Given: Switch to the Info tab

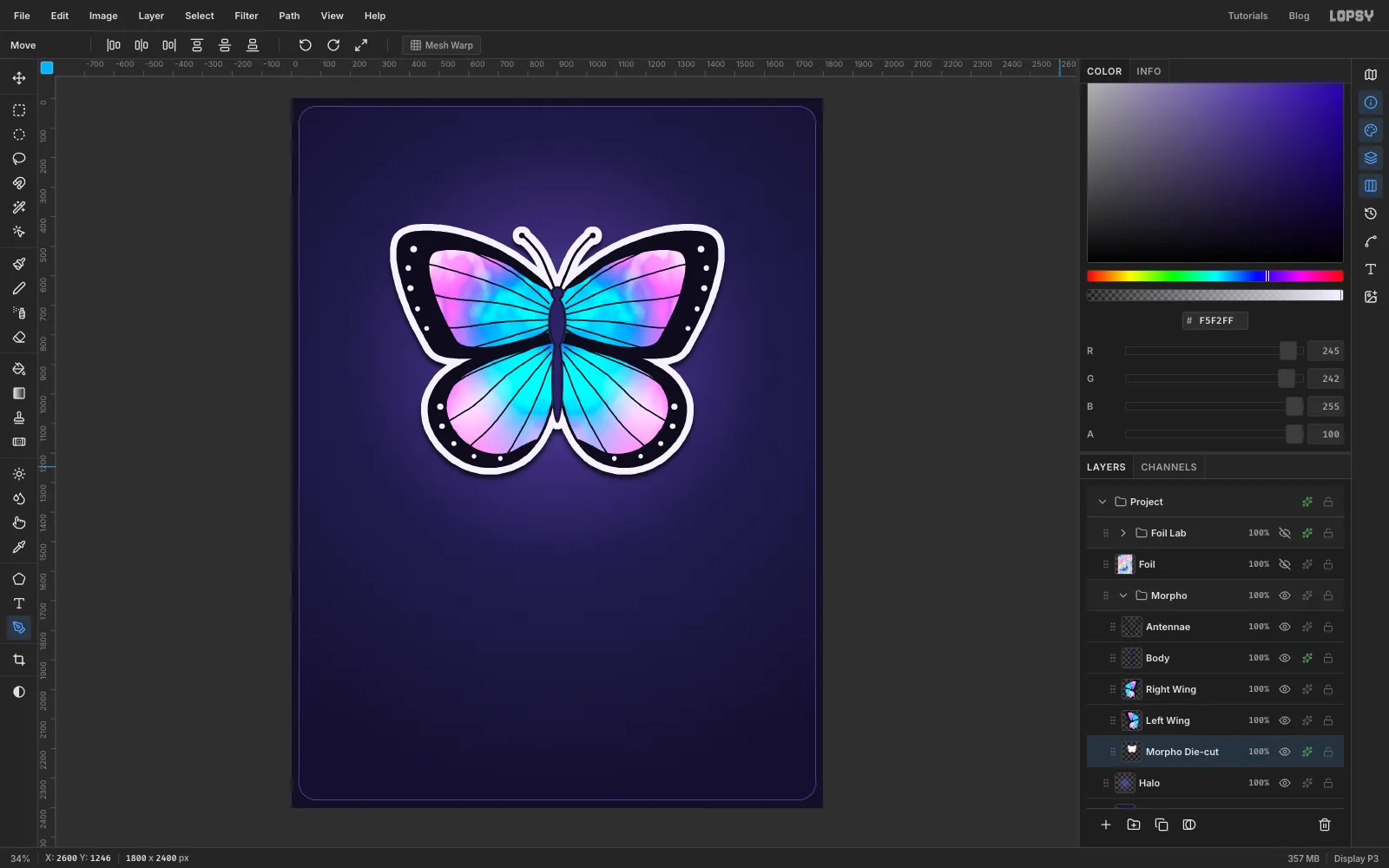Looking at the screenshot, I should (1149, 71).
